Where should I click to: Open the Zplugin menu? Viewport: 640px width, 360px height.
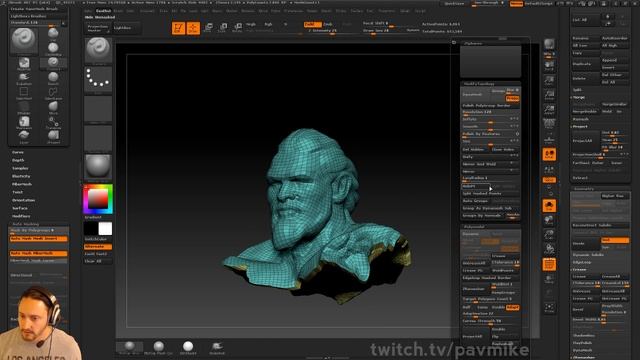[x=405, y=11]
